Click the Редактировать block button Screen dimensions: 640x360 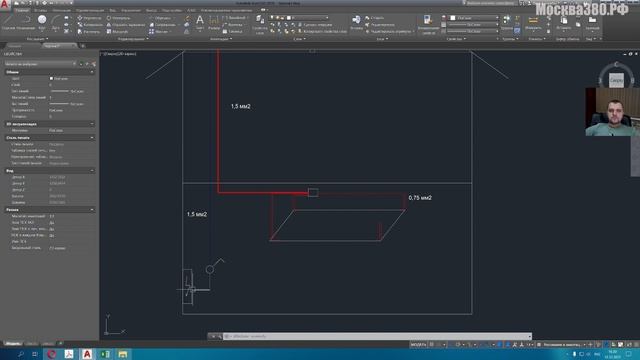[x=381, y=24]
